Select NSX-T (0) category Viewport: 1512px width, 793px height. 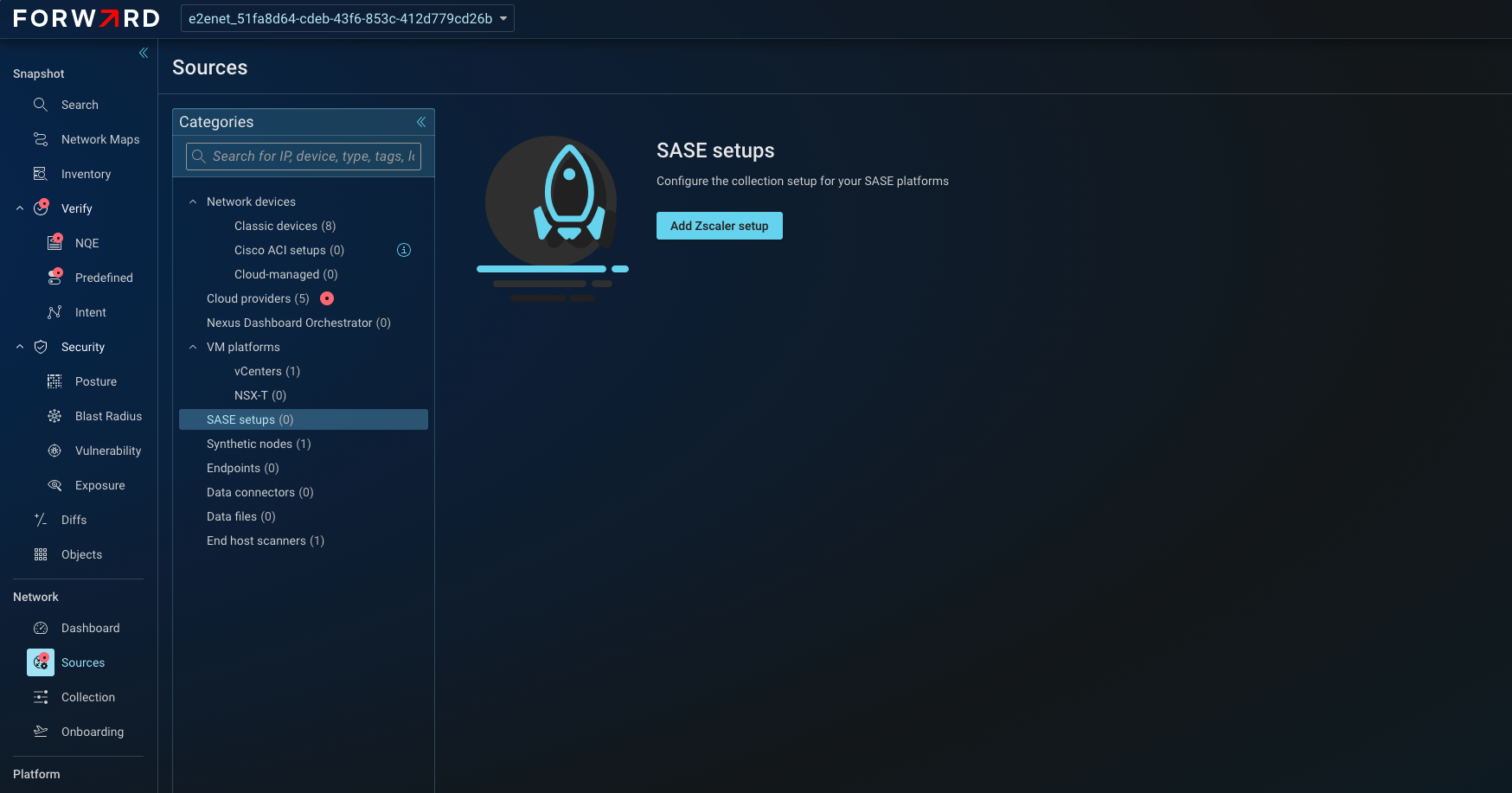259,395
